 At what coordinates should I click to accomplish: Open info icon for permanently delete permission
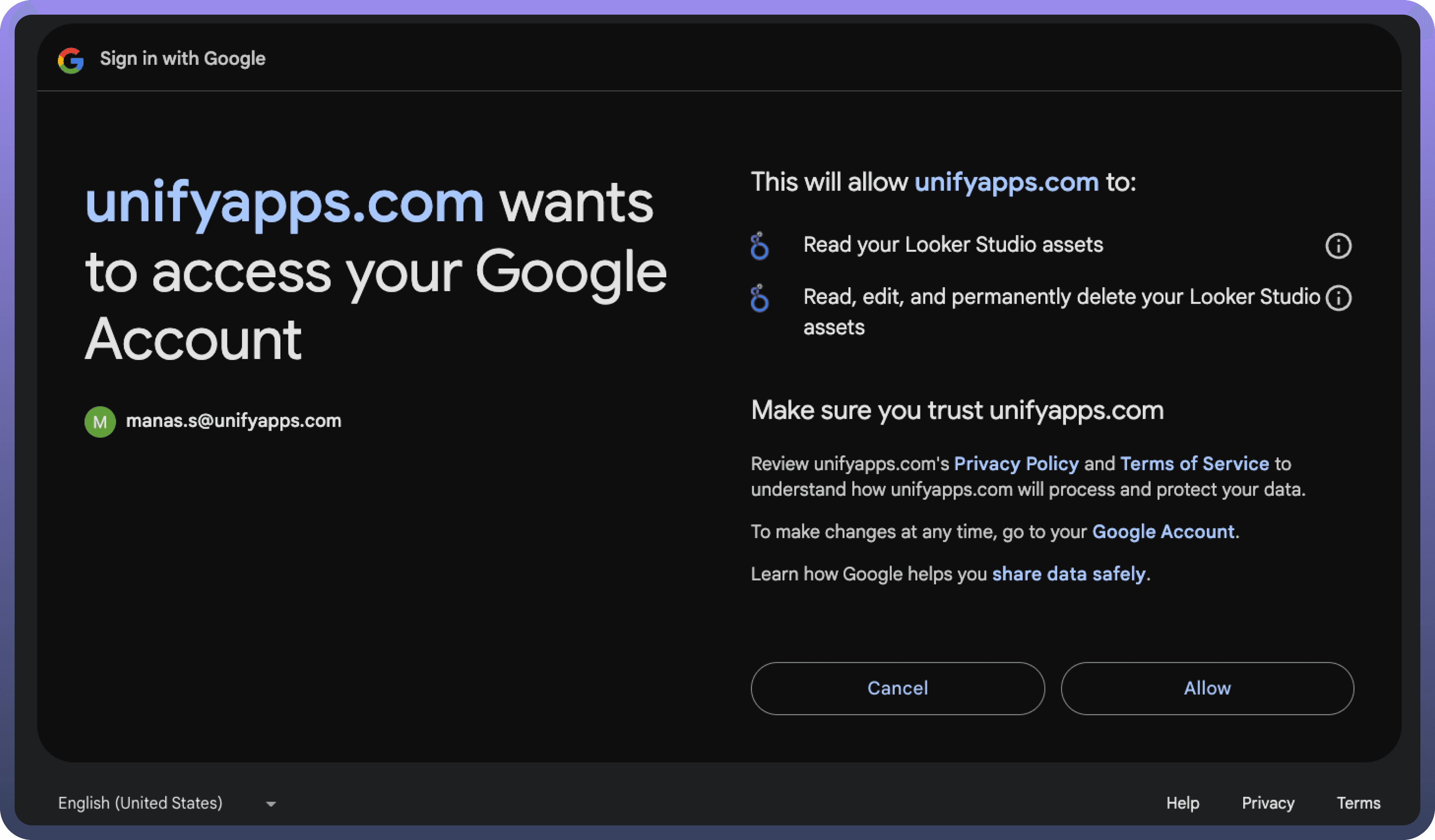(x=1338, y=298)
